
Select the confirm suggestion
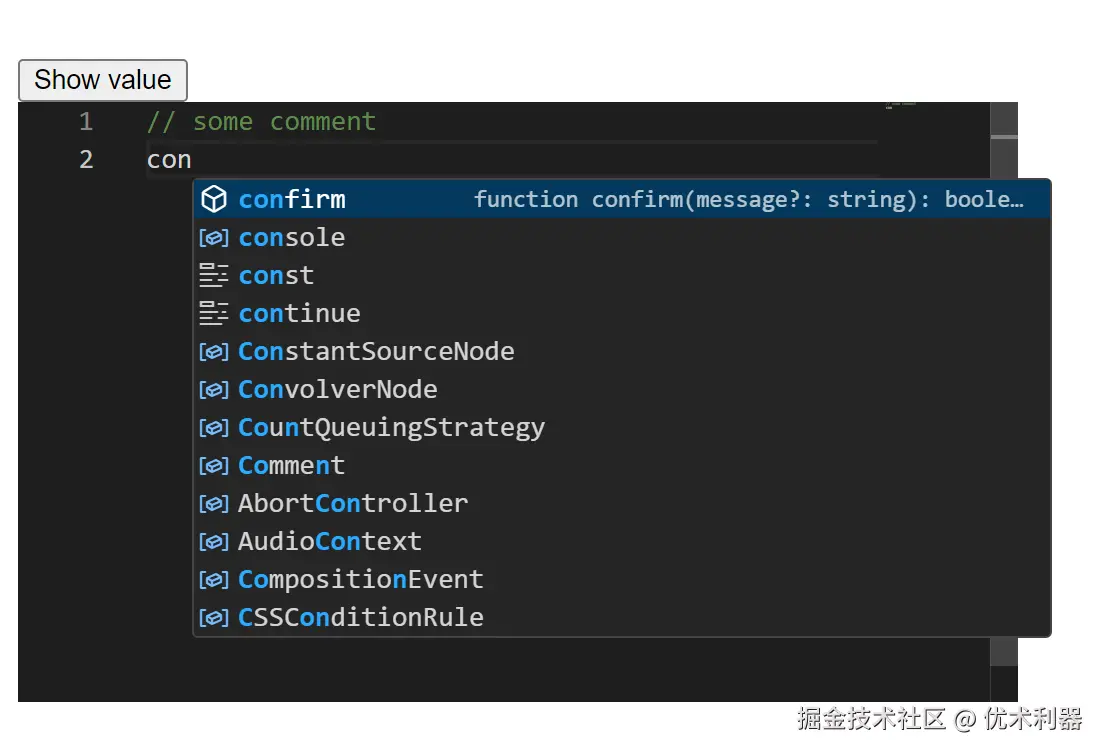coord(292,200)
